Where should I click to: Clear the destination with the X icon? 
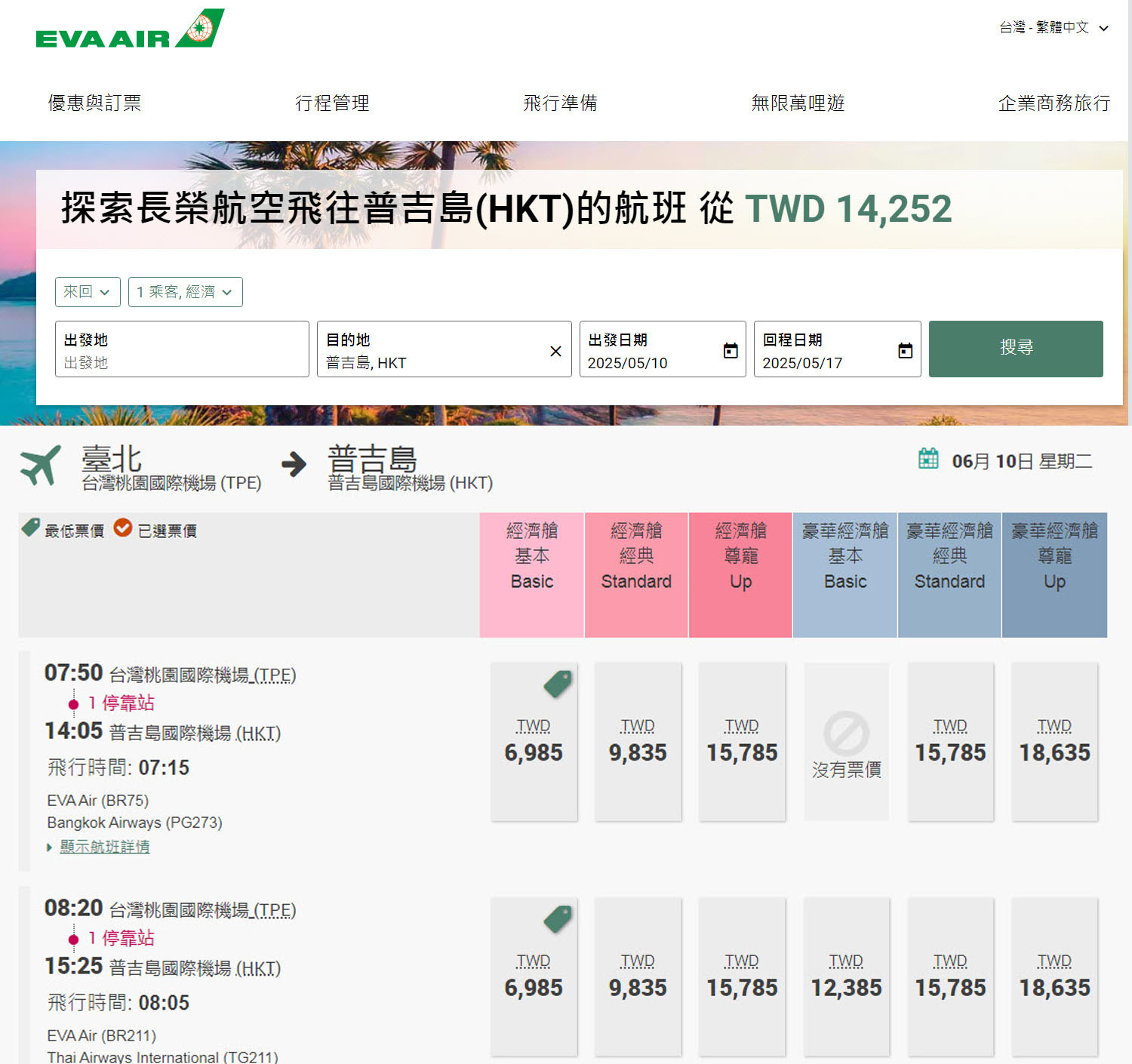coord(555,352)
